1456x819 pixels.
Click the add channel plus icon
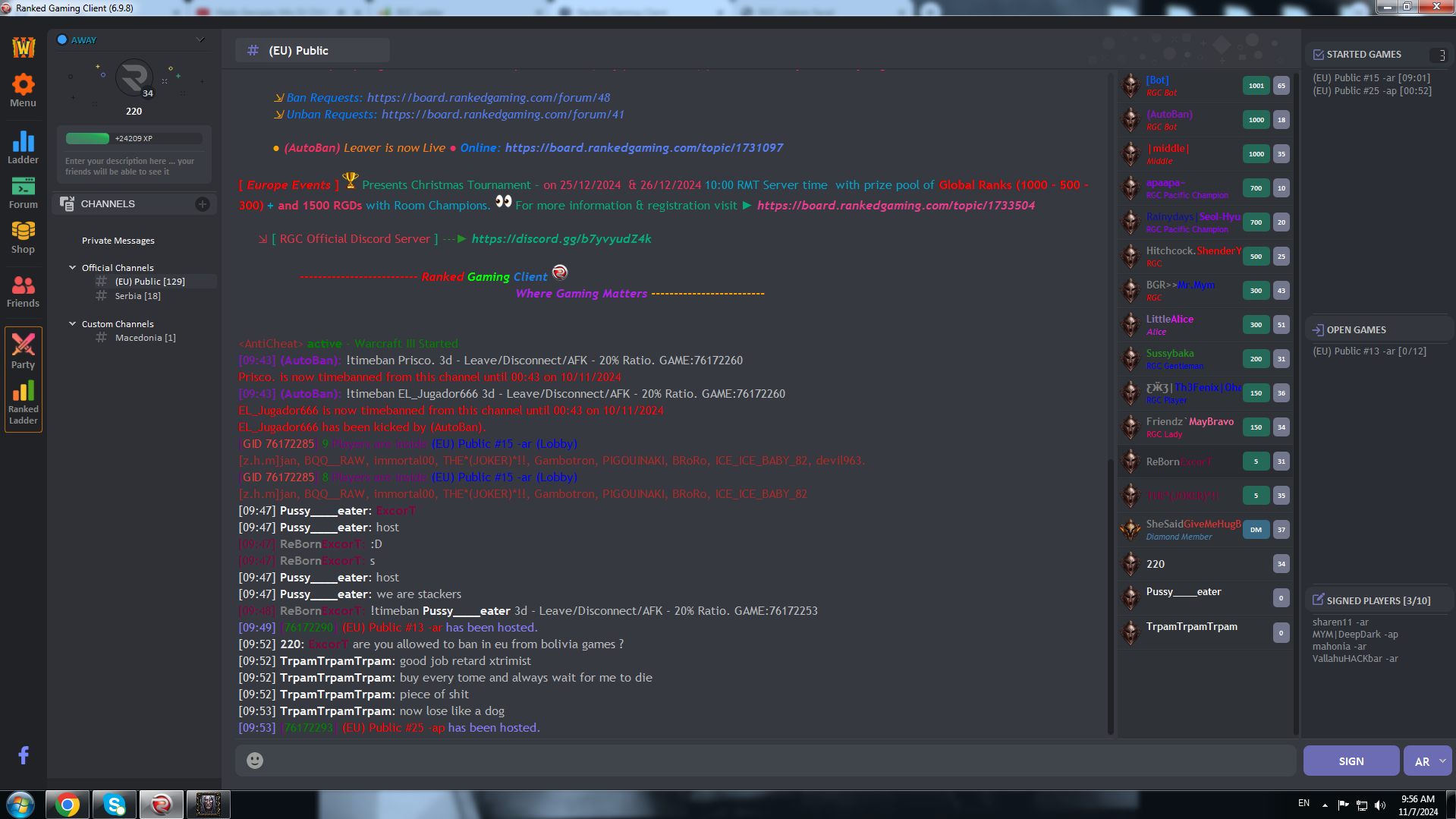[203, 204]
